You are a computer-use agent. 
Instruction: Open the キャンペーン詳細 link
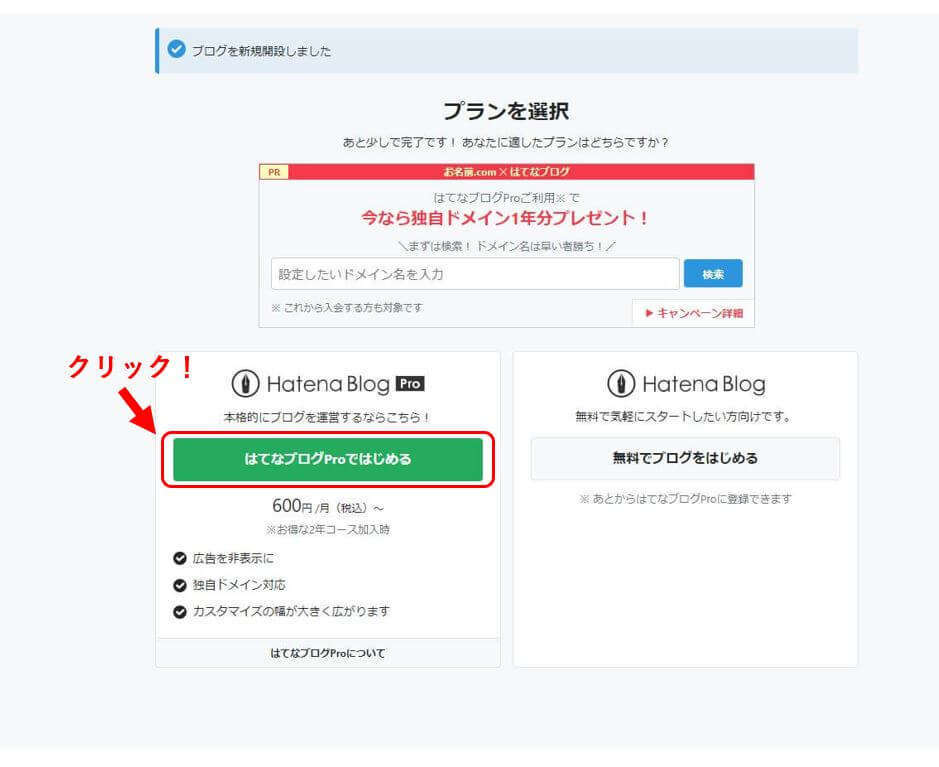pos(693,313)
